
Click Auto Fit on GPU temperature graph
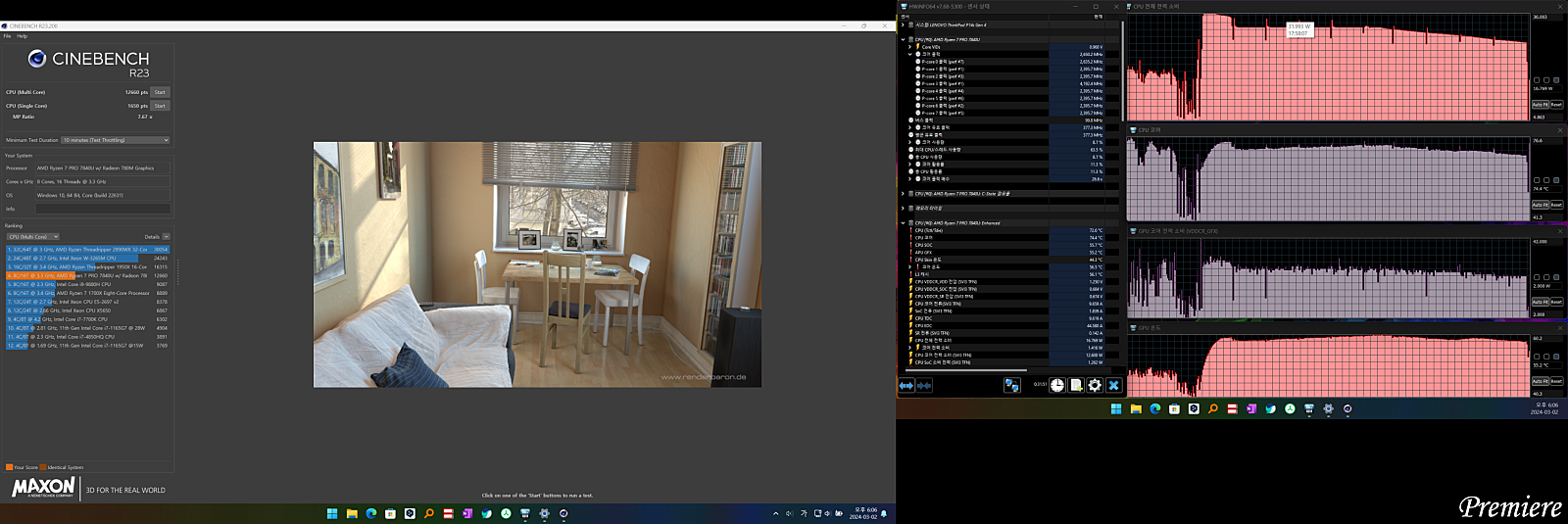point(1540,381)
